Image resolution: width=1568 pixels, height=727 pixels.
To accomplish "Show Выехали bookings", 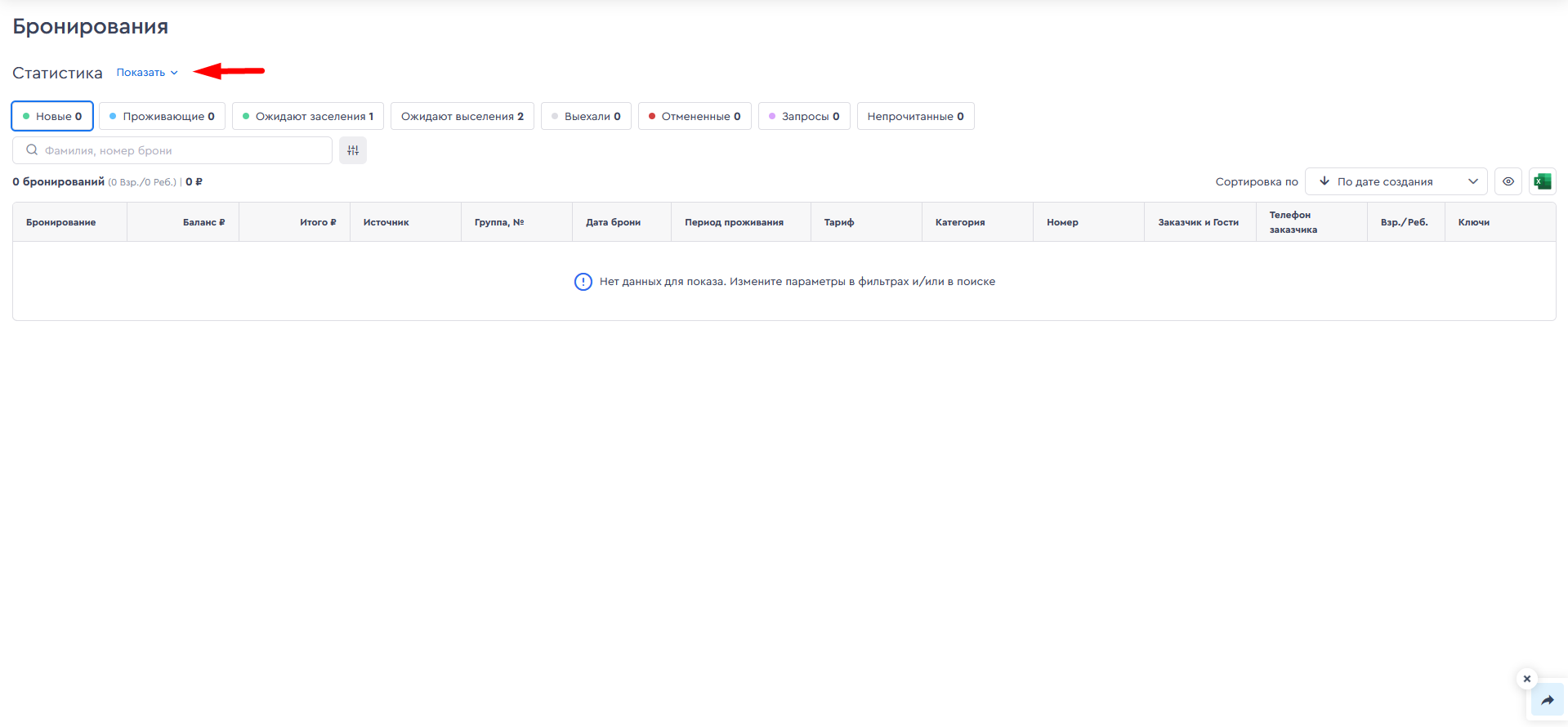I will (586, 116).
